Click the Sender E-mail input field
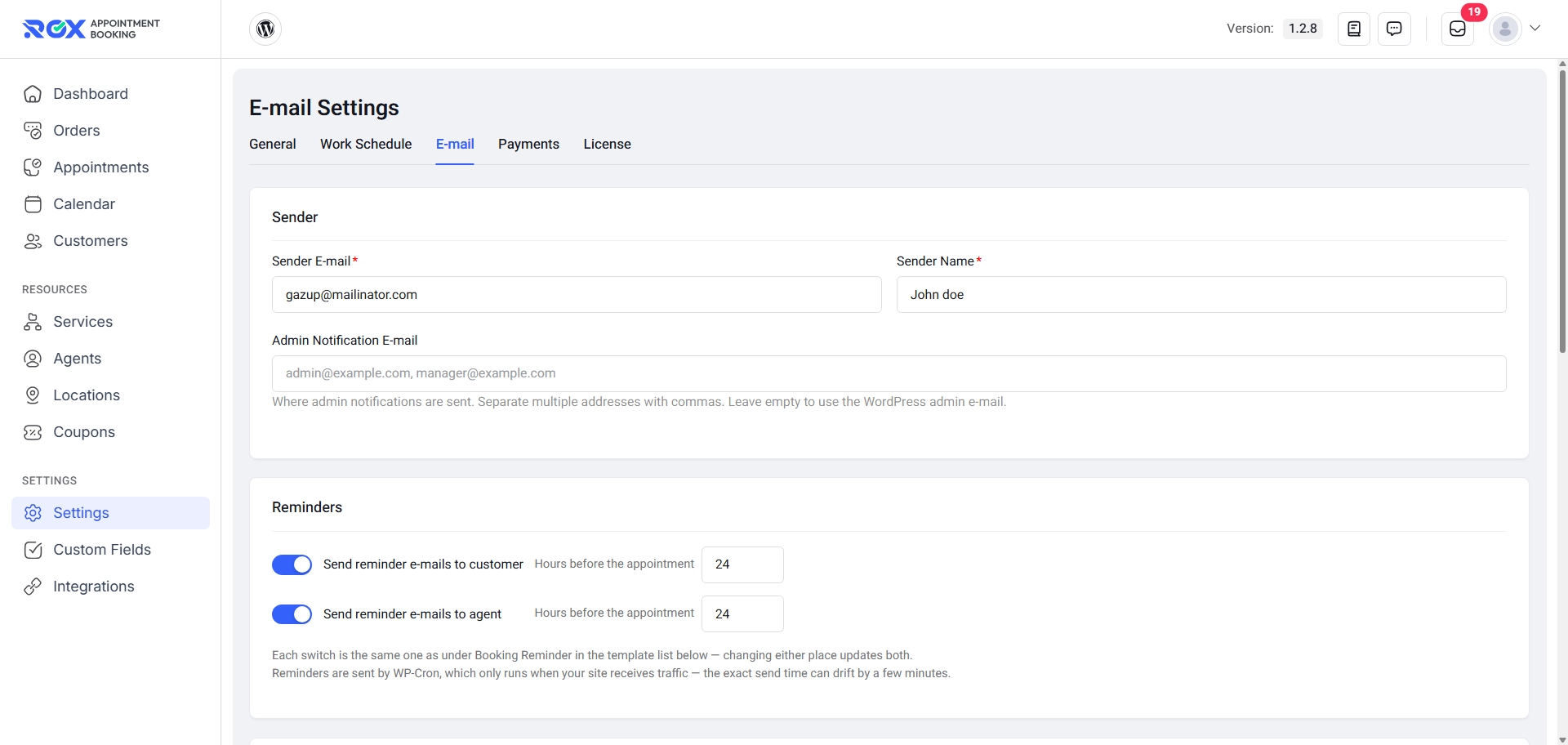This screenshot has height=745, width=1568. (577, 294)
